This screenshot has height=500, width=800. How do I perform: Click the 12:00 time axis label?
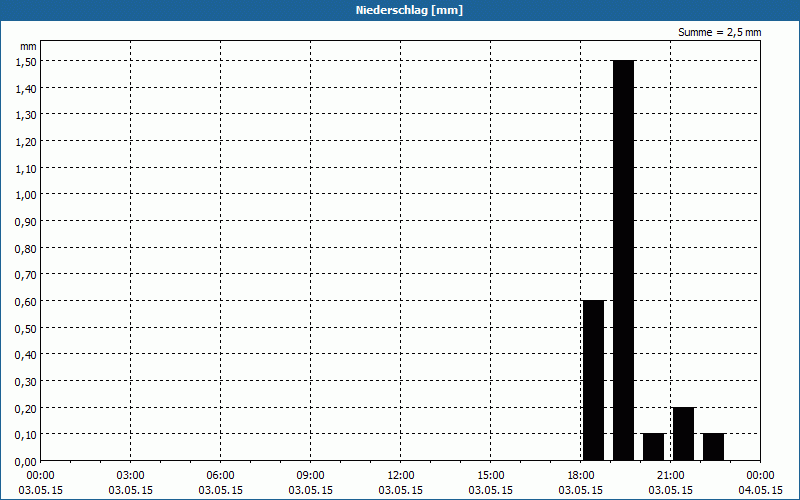point(401,476)
